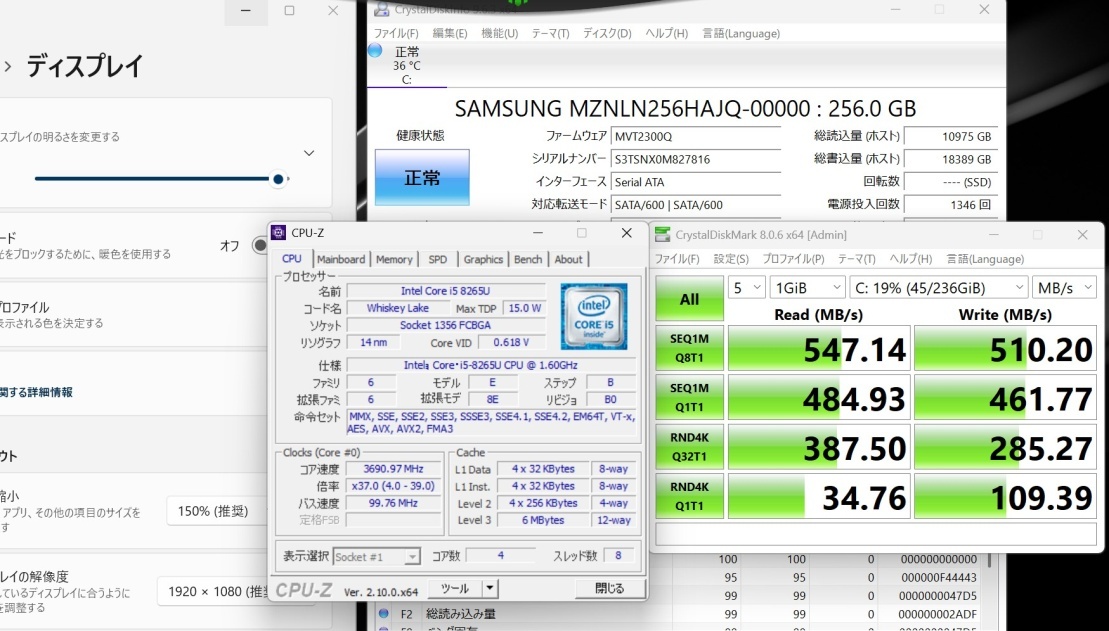Click the core speed value 3690.97 MHz
The height and width of the screenshot is (631, 1109).
tap(393, 469)
